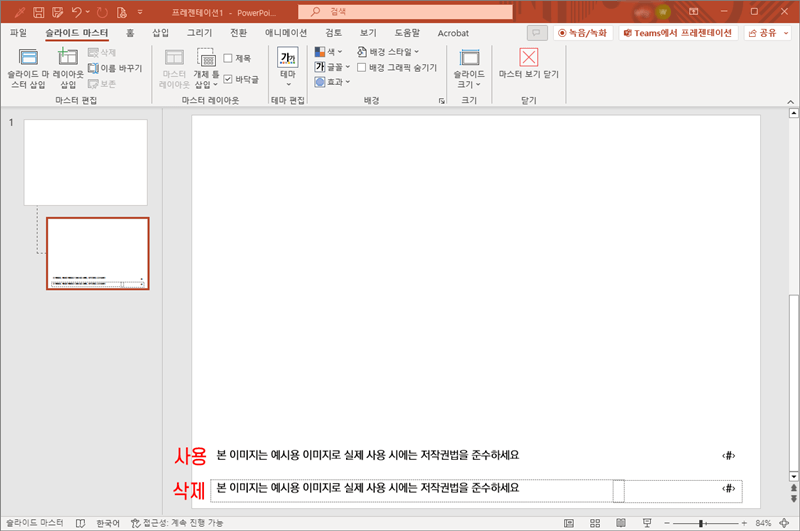Open 개체 틀 삽입 placeholder dropdown
The image size is (800, 531).
click(x=206, y=68)
